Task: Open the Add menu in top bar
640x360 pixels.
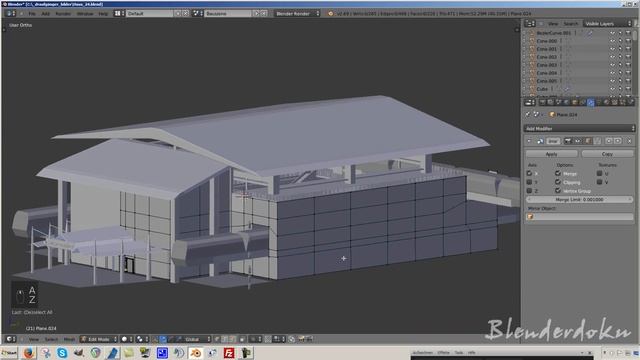Action: pyautogui.click(x=45, y=13)
